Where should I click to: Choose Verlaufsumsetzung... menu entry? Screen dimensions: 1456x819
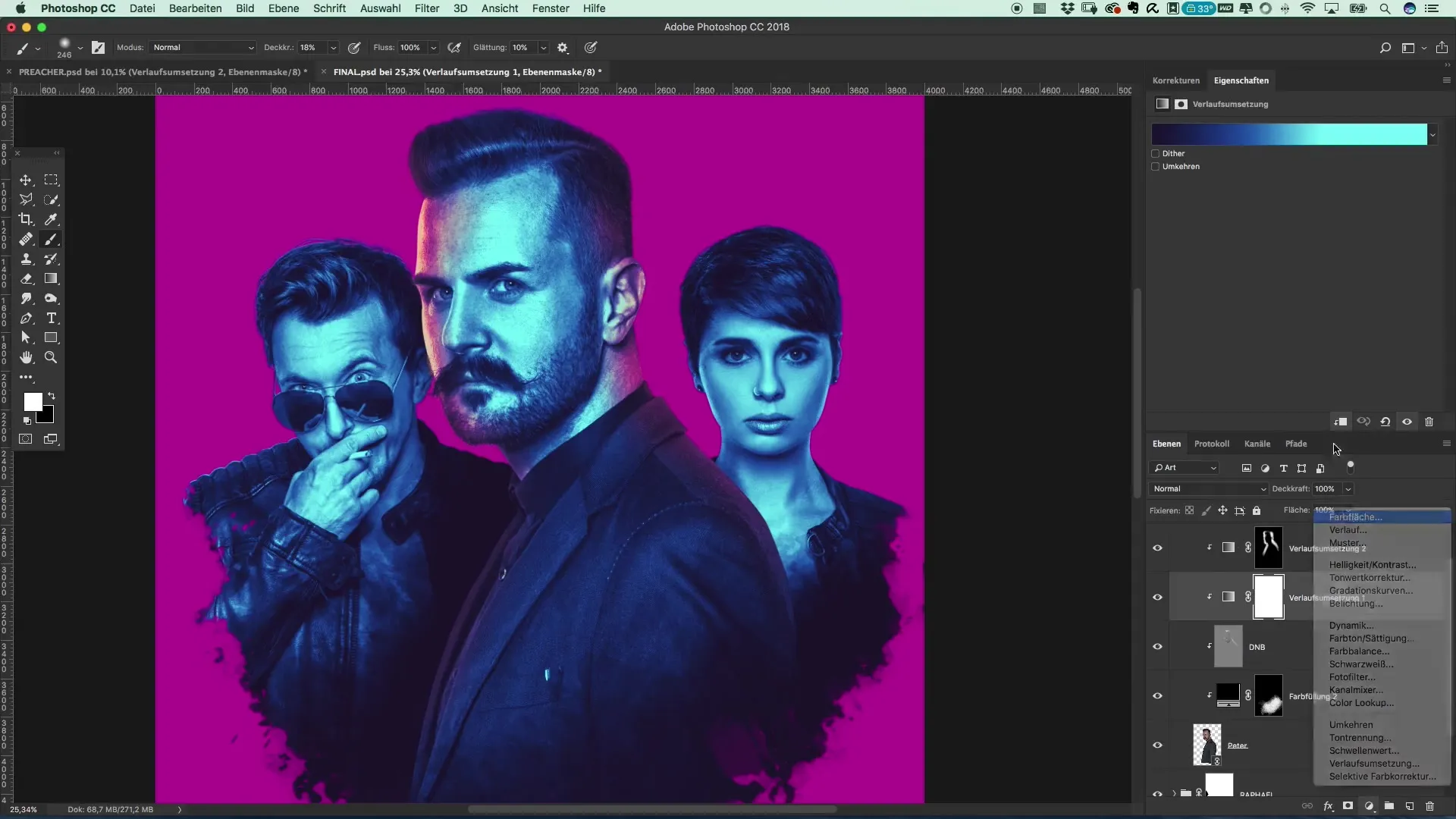click(x=1382, y=764)
